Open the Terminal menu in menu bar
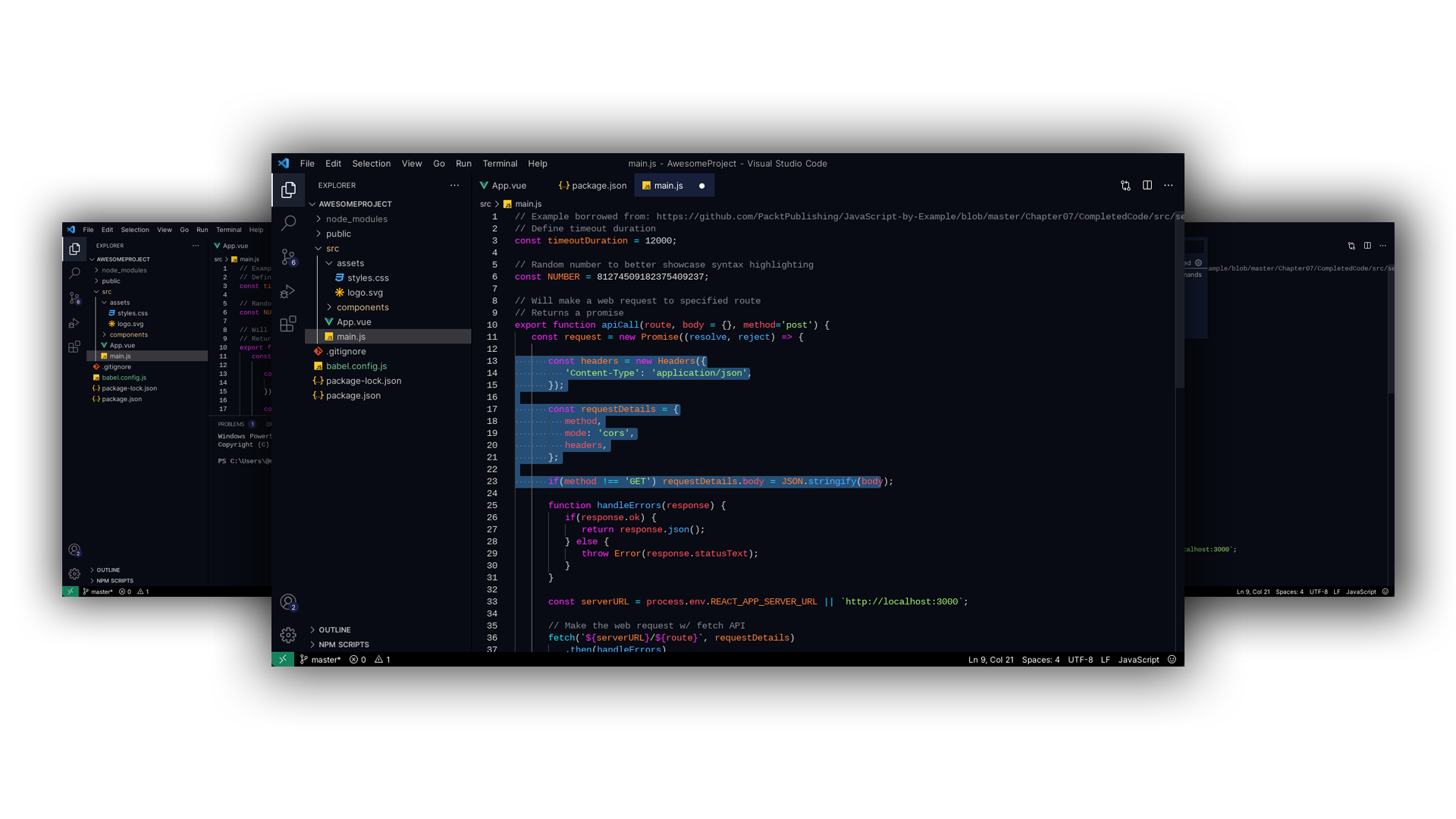The image size is (1456, 819). click(499, 163)
